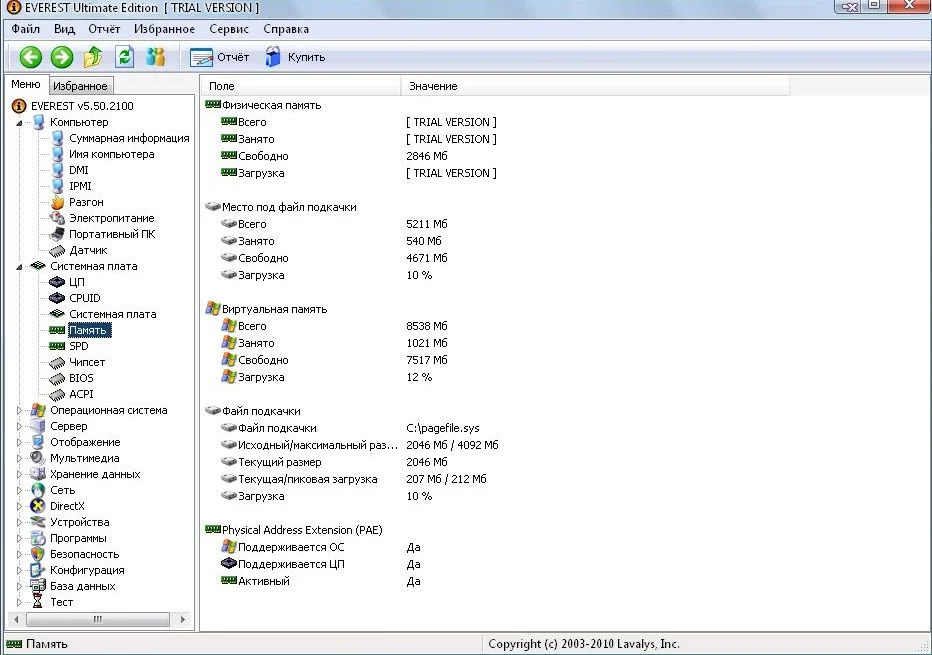
Task: Click the green Back arrow toolbar icon
Action: (30, 58)
